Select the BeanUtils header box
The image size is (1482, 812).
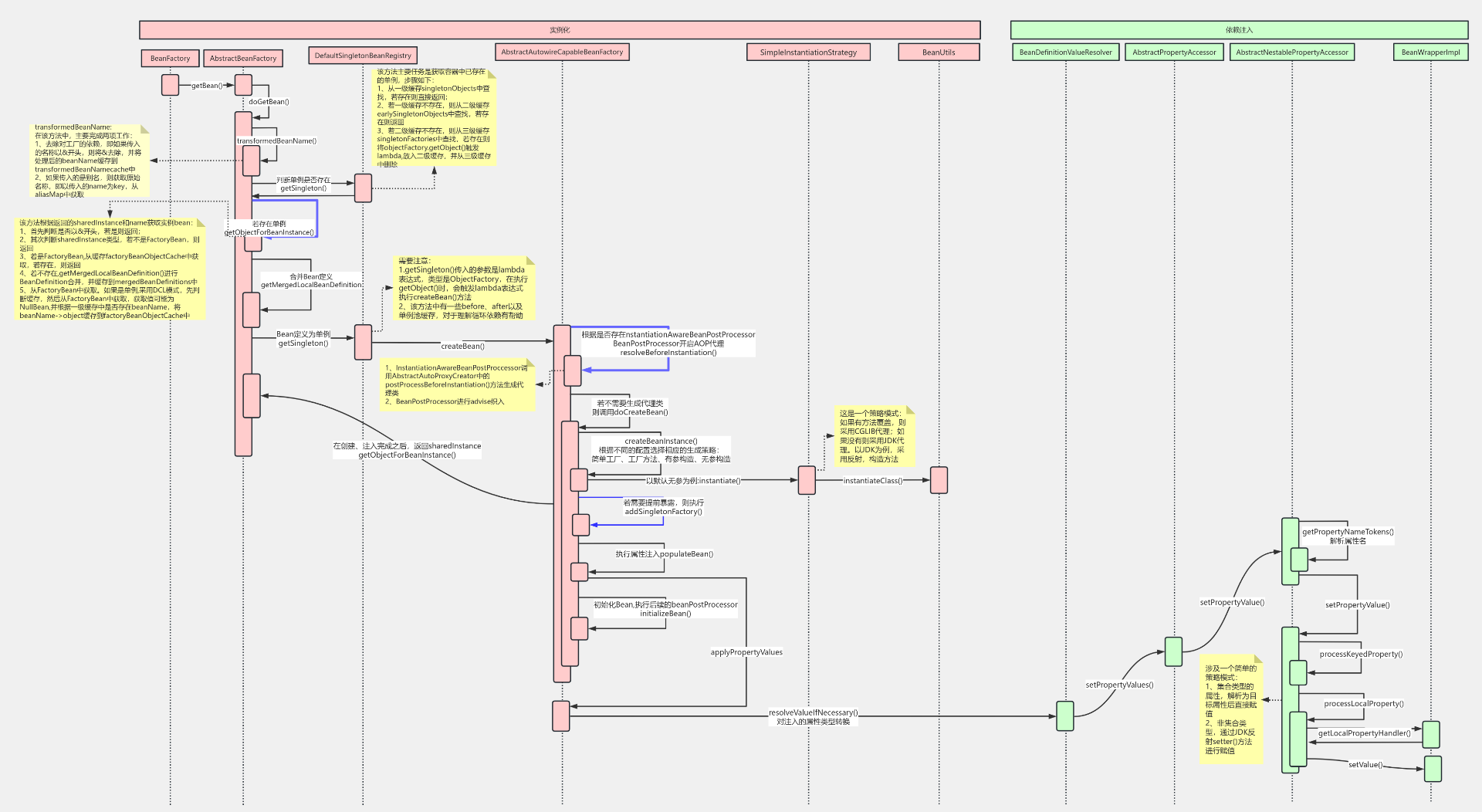coord(939,52)
